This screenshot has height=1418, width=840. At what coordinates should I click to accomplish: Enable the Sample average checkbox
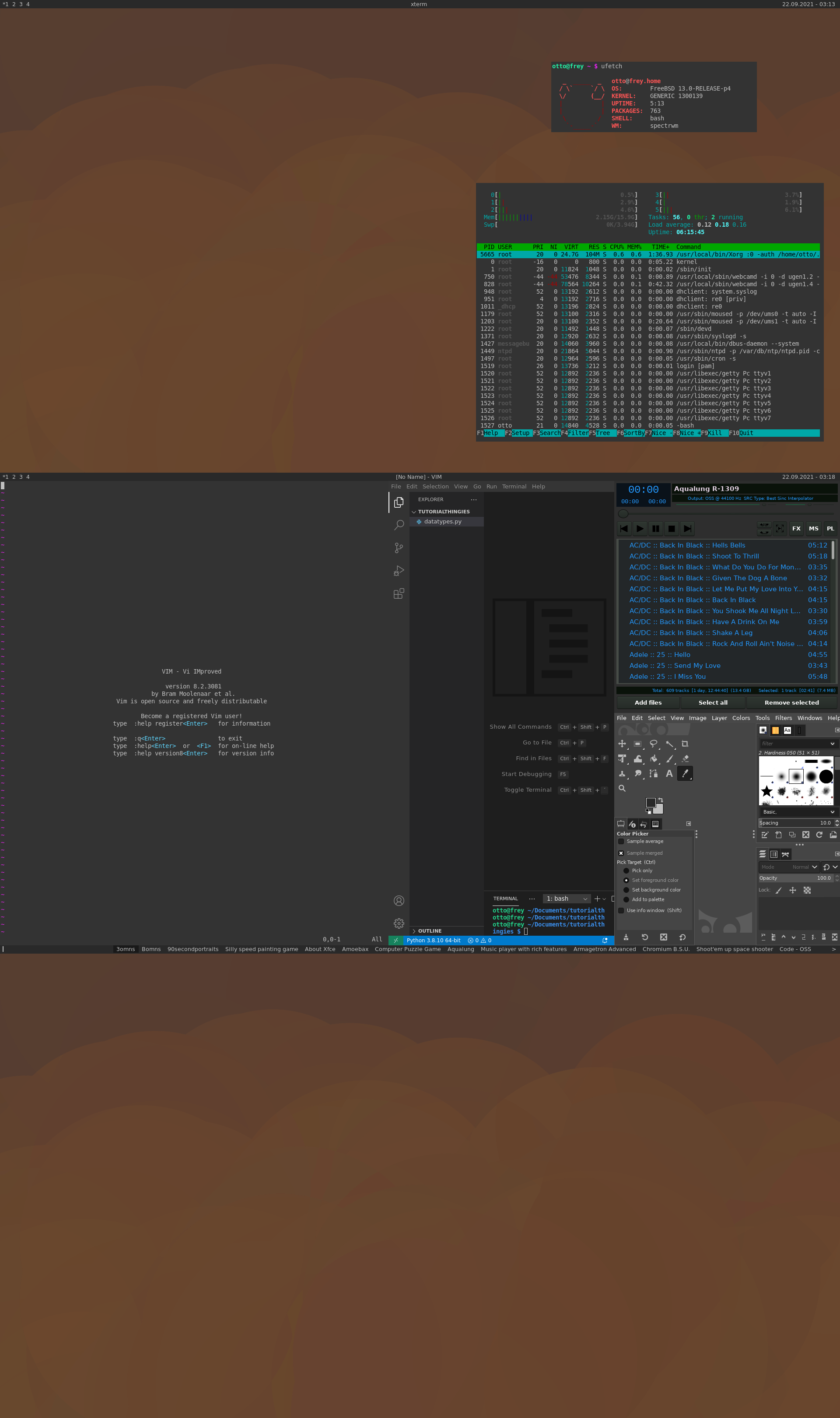point(621,842)
